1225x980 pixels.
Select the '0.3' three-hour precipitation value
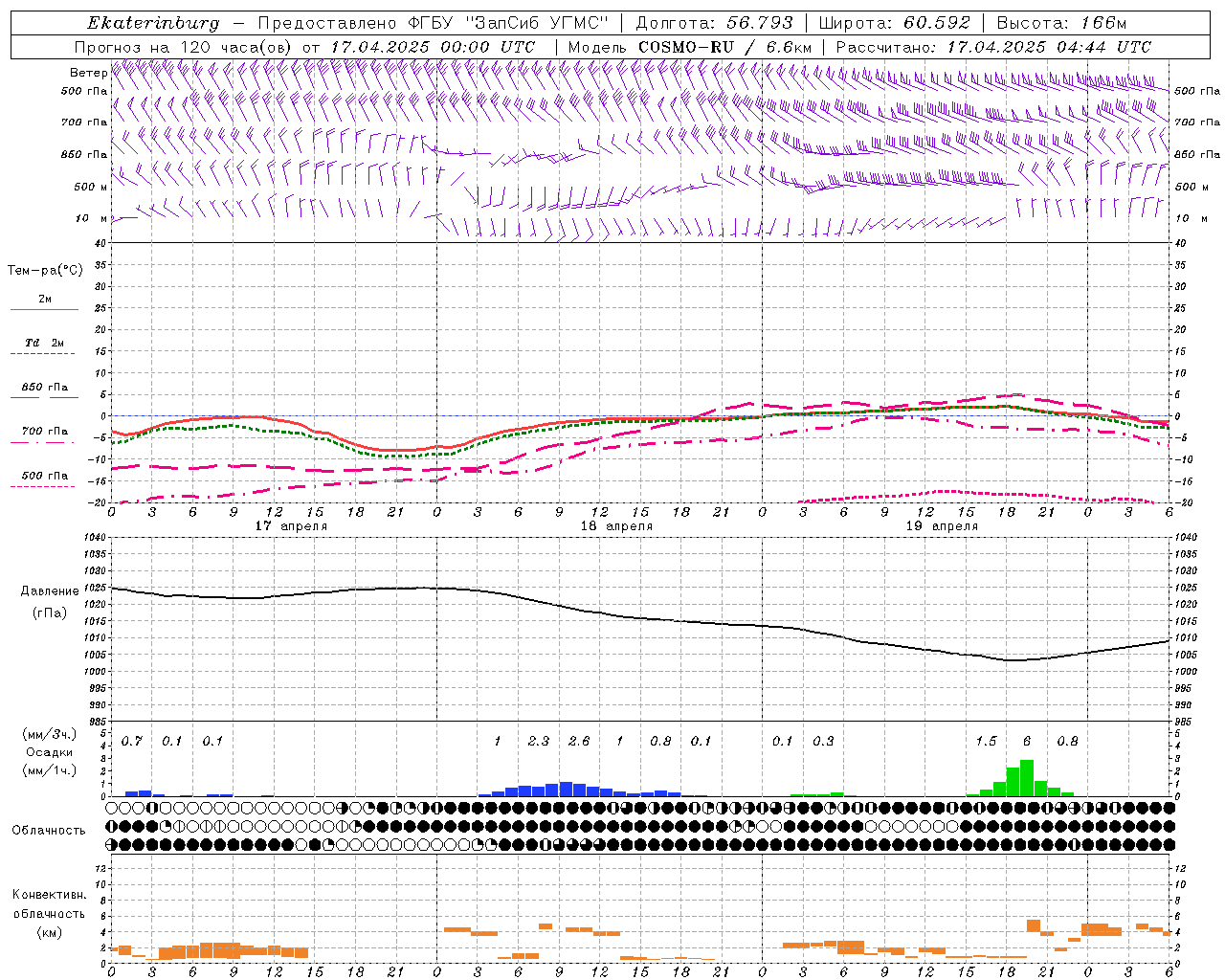[823, 742]
